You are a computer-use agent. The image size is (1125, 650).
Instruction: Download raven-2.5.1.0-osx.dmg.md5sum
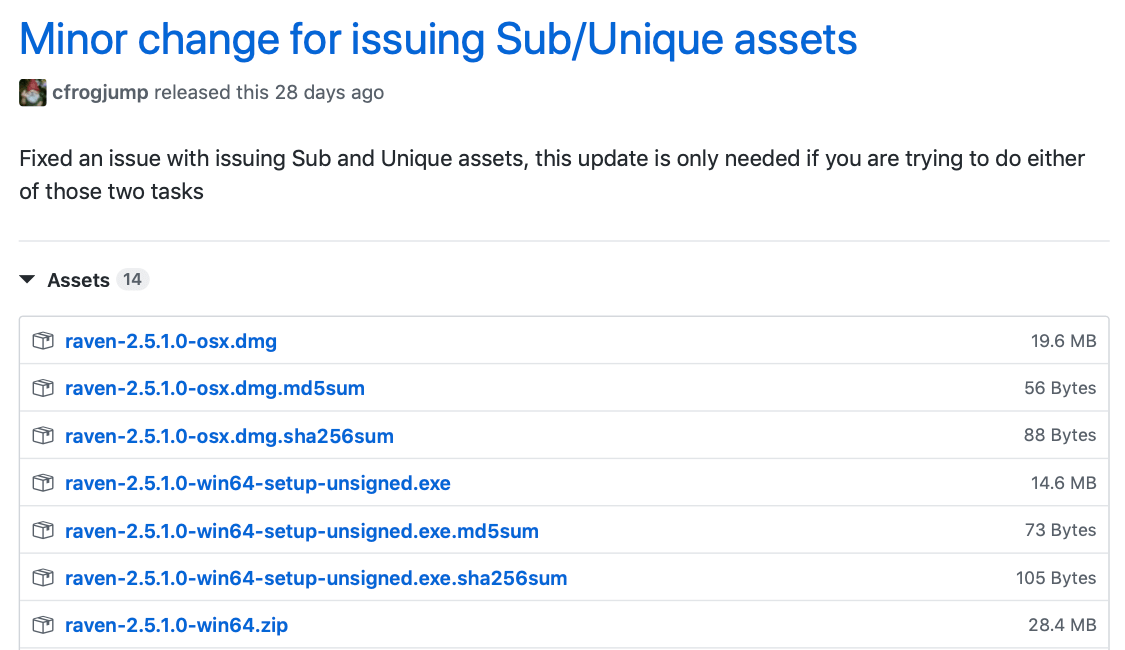[x=214, y=388]
